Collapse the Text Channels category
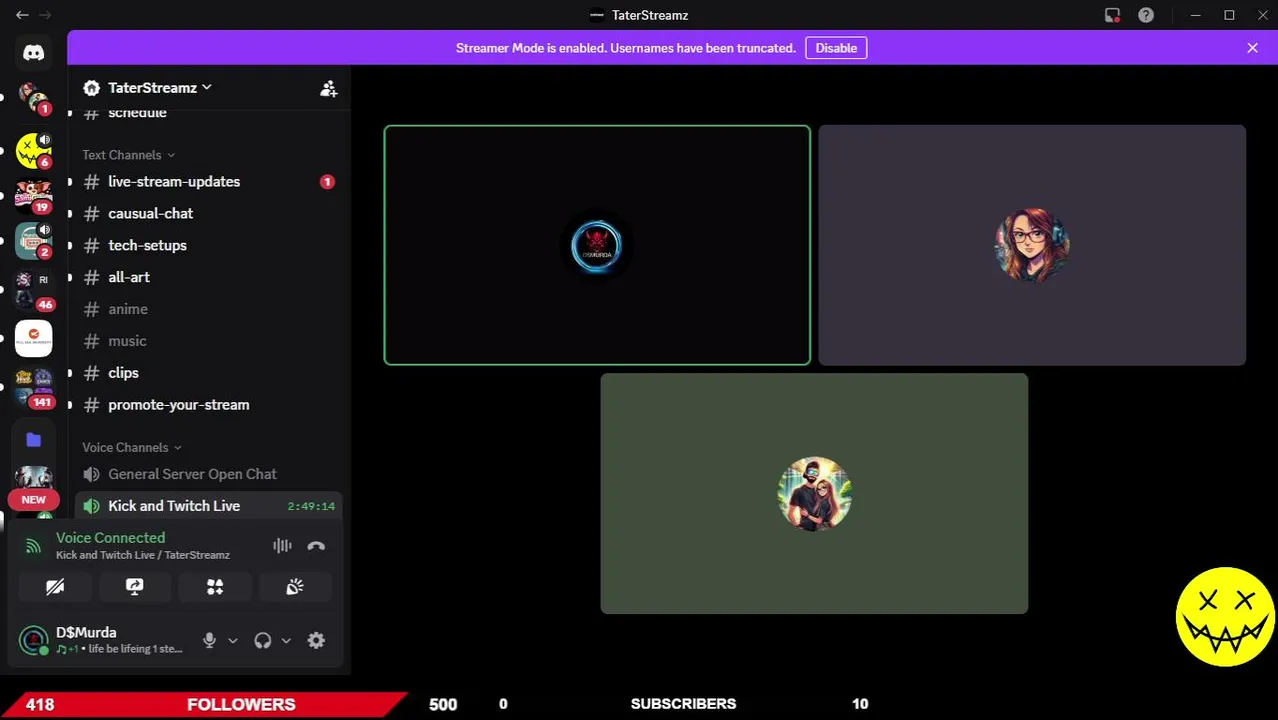 128,155
